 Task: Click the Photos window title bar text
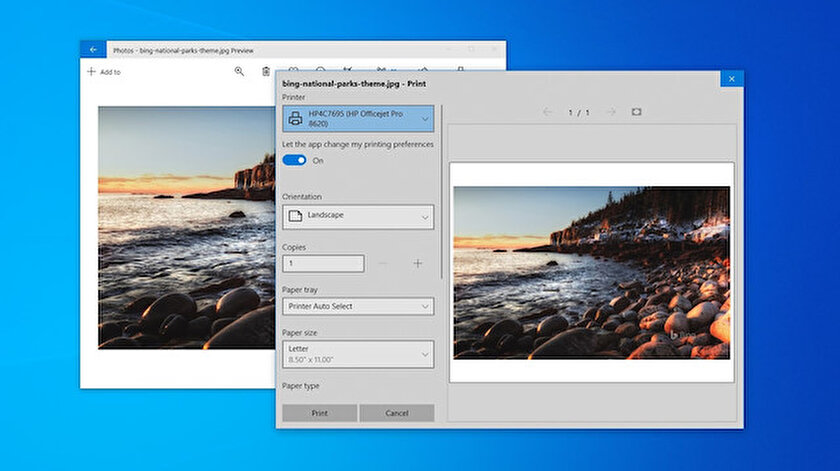tap(183, 50)
